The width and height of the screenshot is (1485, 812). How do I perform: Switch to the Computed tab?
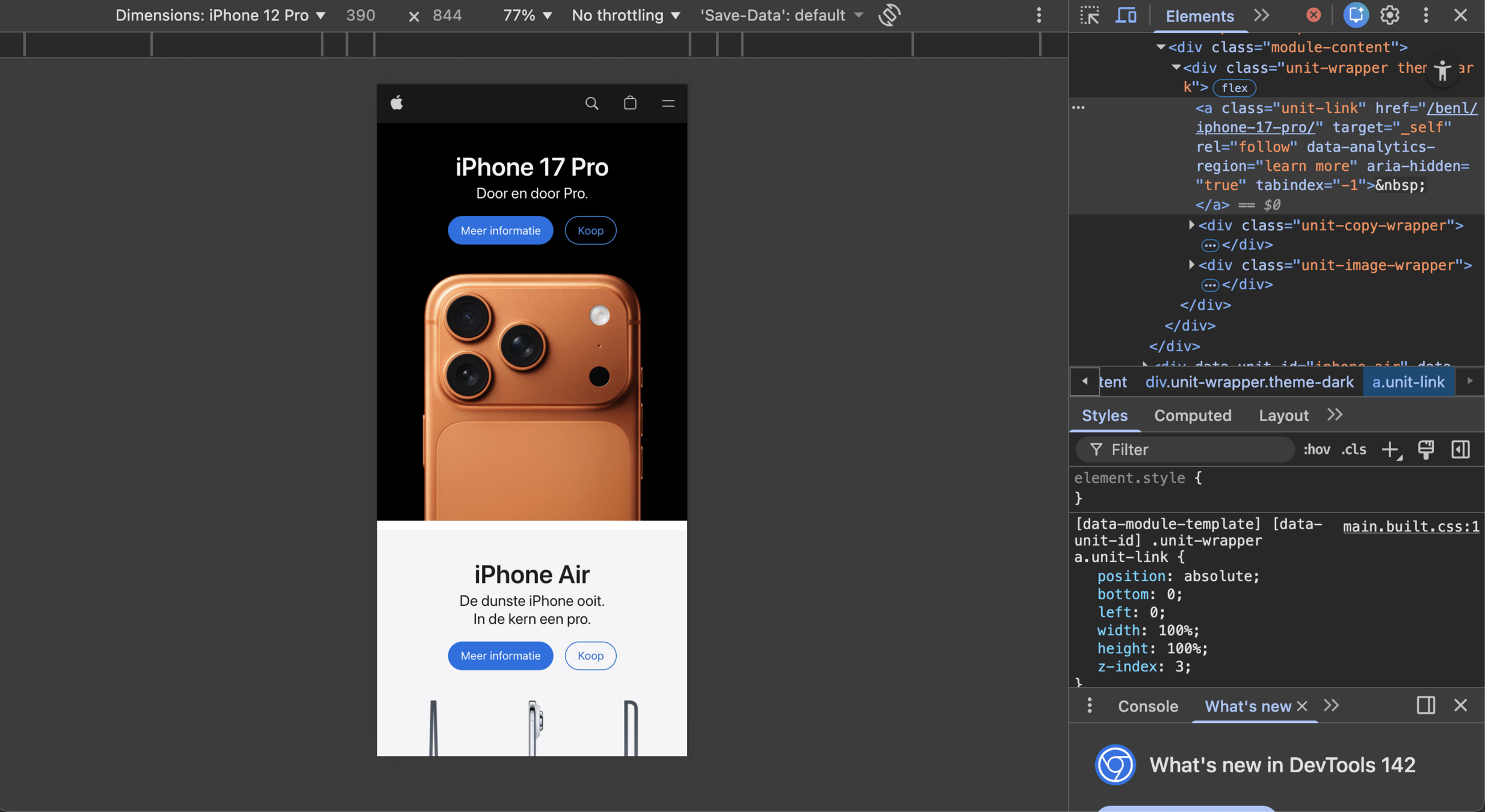(x=1193, y=416)
